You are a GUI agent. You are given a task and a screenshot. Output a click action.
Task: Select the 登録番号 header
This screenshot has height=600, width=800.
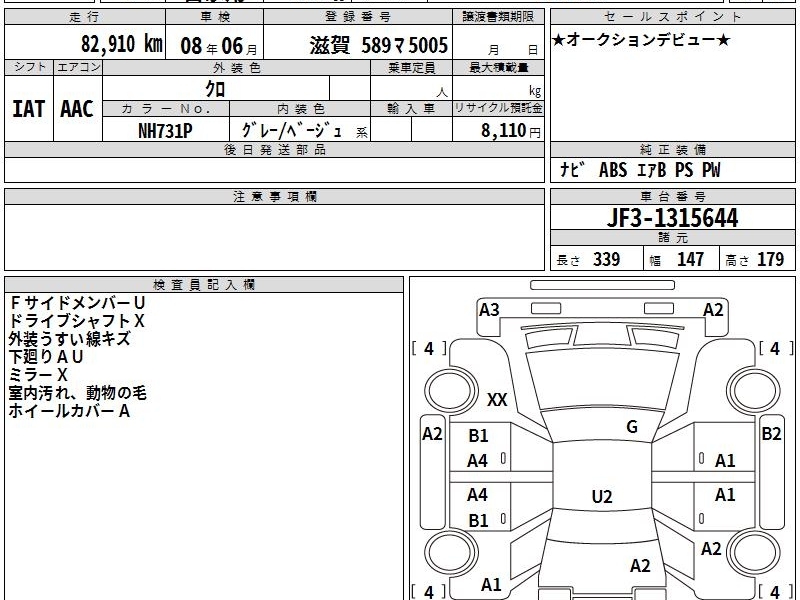[x=358, y=17]
